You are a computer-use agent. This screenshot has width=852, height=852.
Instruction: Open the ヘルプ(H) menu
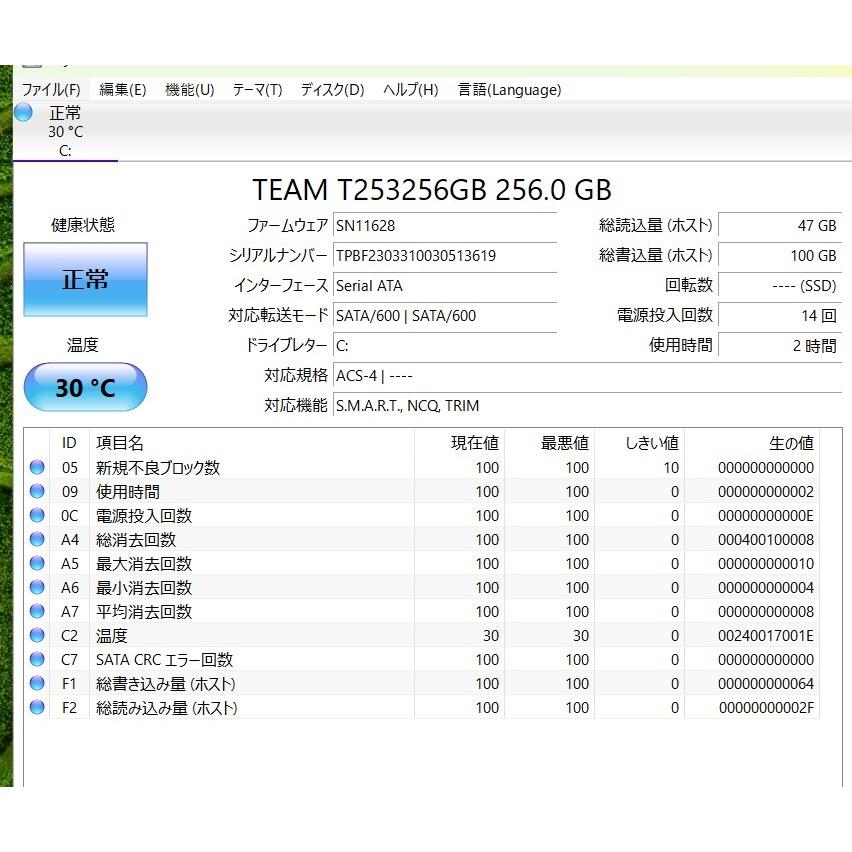point(411,90)
